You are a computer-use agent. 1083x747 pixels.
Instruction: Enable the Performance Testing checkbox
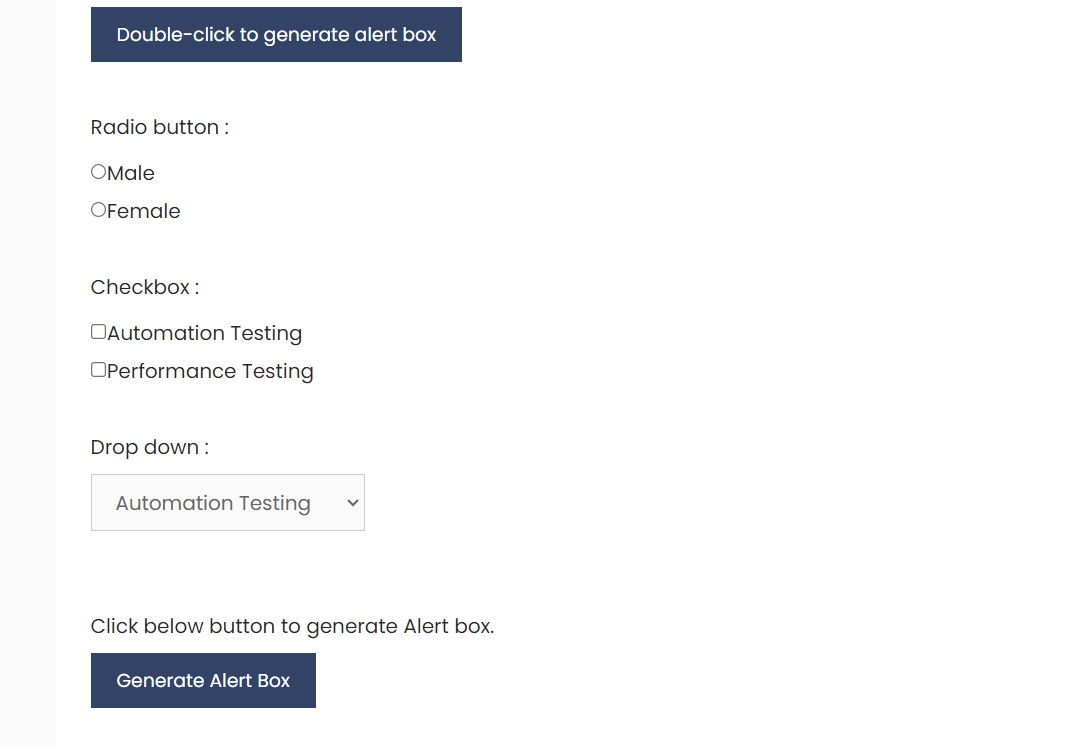pyautogui.click(x=98, y=370)
